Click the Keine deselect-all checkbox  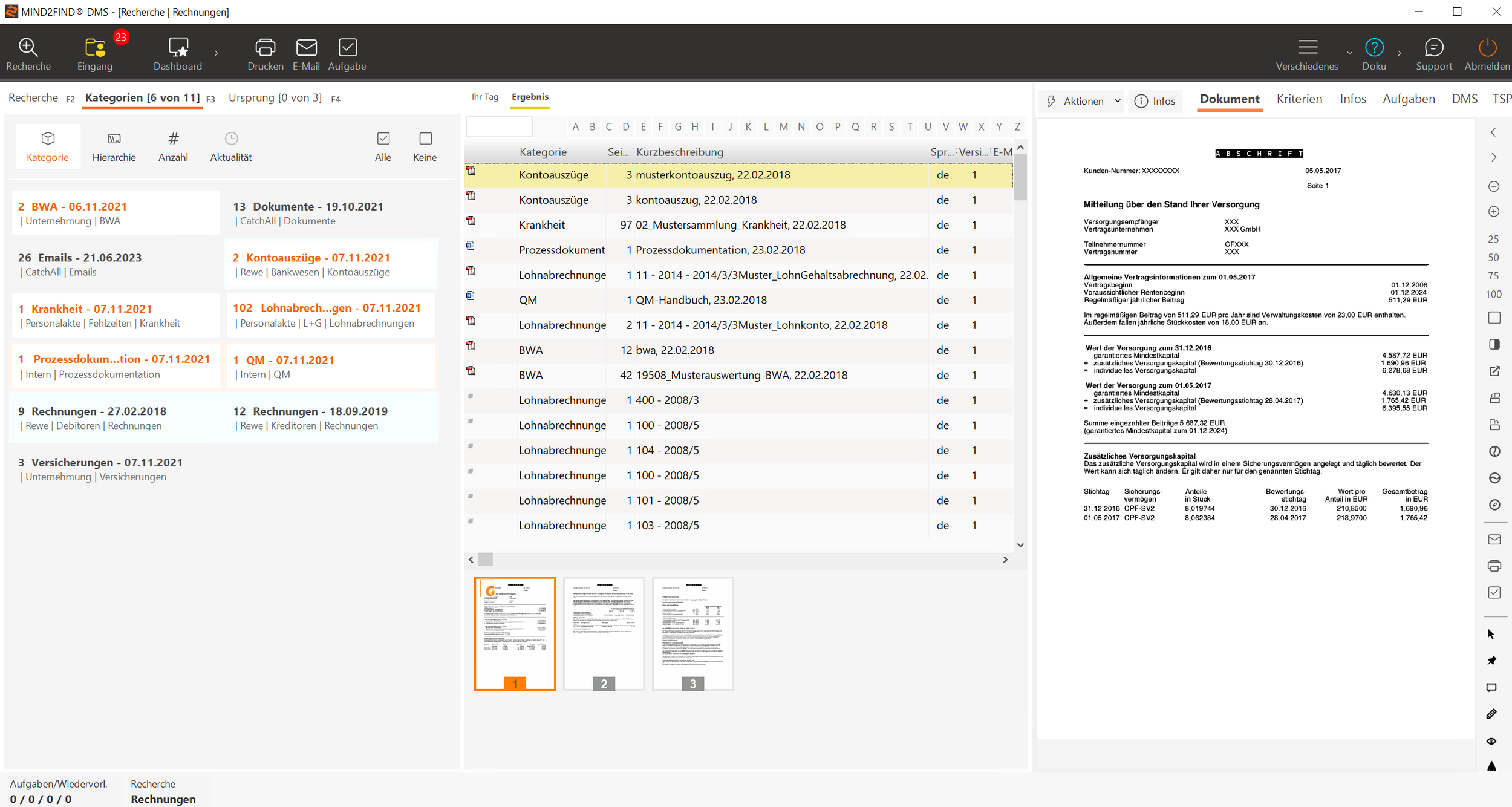425,139
